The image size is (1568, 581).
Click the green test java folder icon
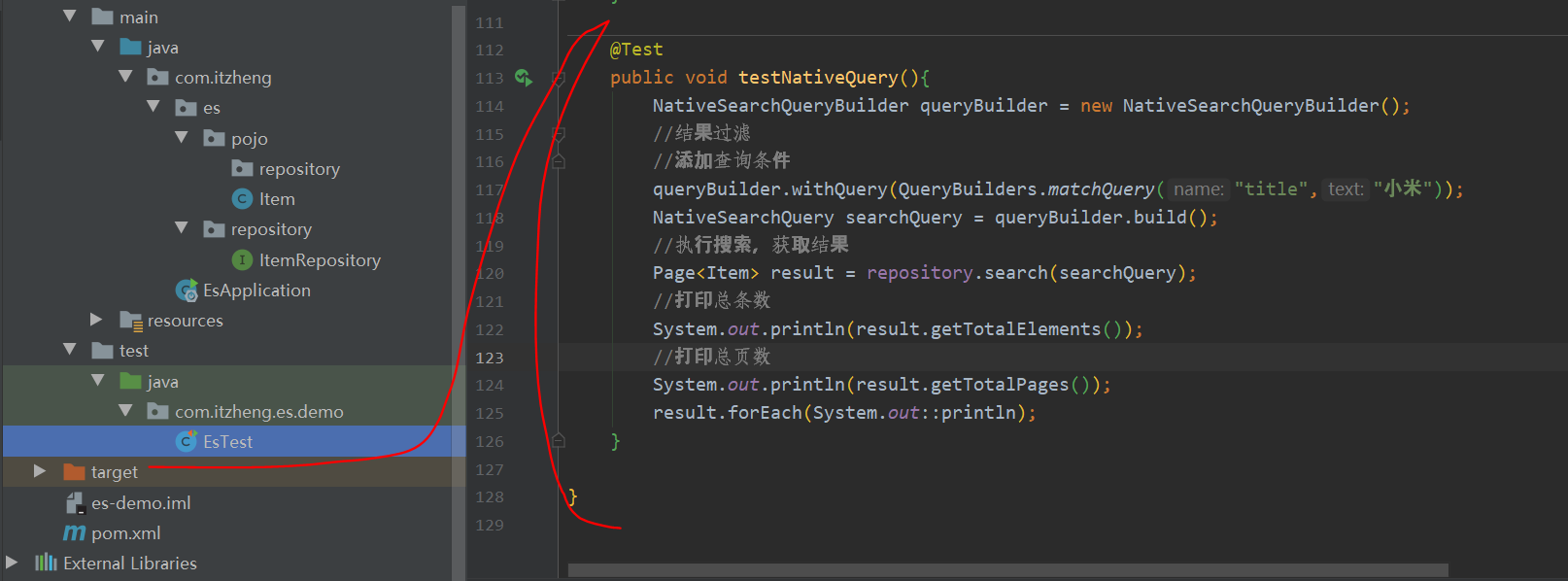[130, 381]
